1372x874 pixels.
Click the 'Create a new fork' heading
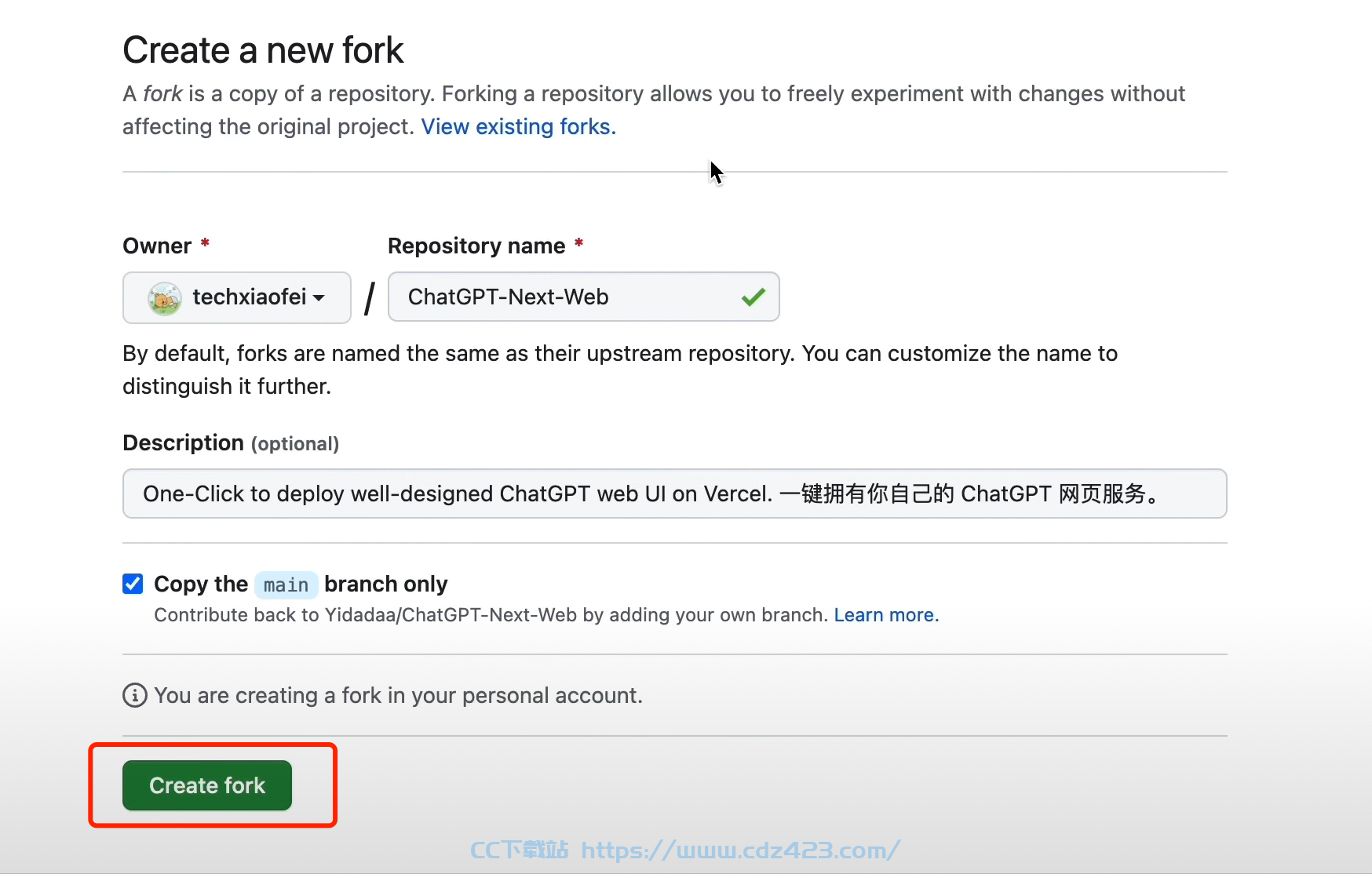pos(263,50)
